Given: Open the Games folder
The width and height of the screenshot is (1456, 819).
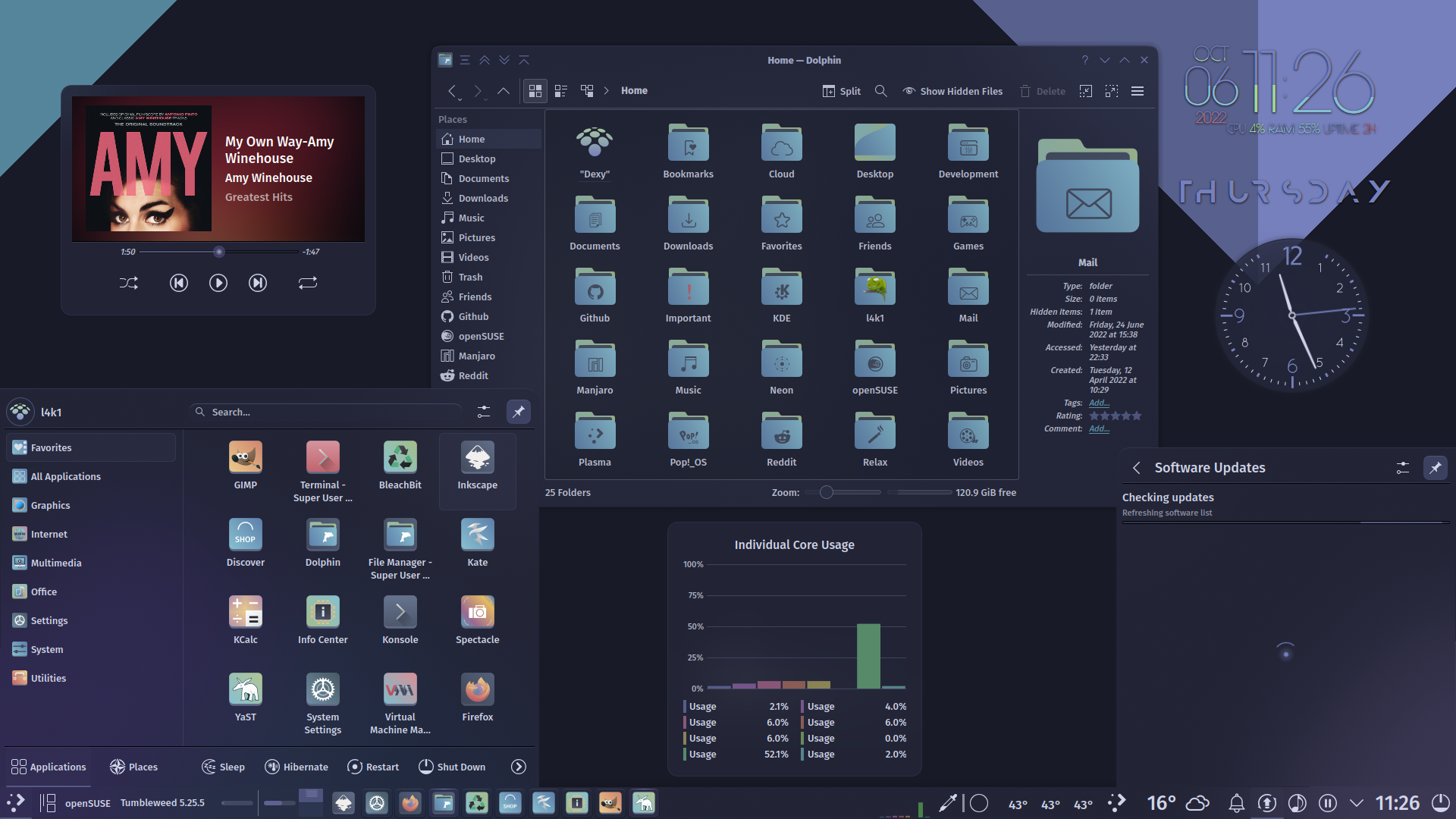Looking at the screenshot, I should click(x=968, y=223).
